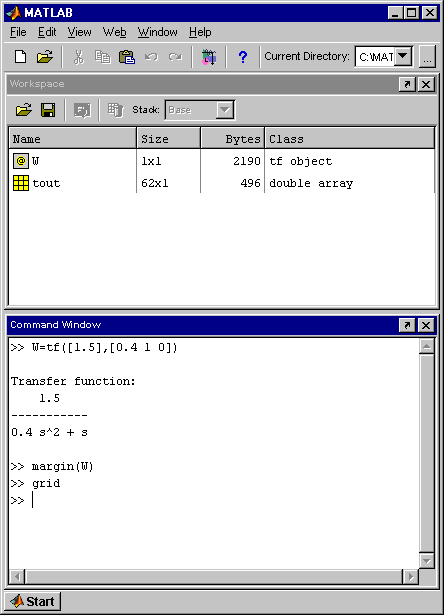Click the Workspace delete variable icon
444x615 pixels.
pos(115,110)
